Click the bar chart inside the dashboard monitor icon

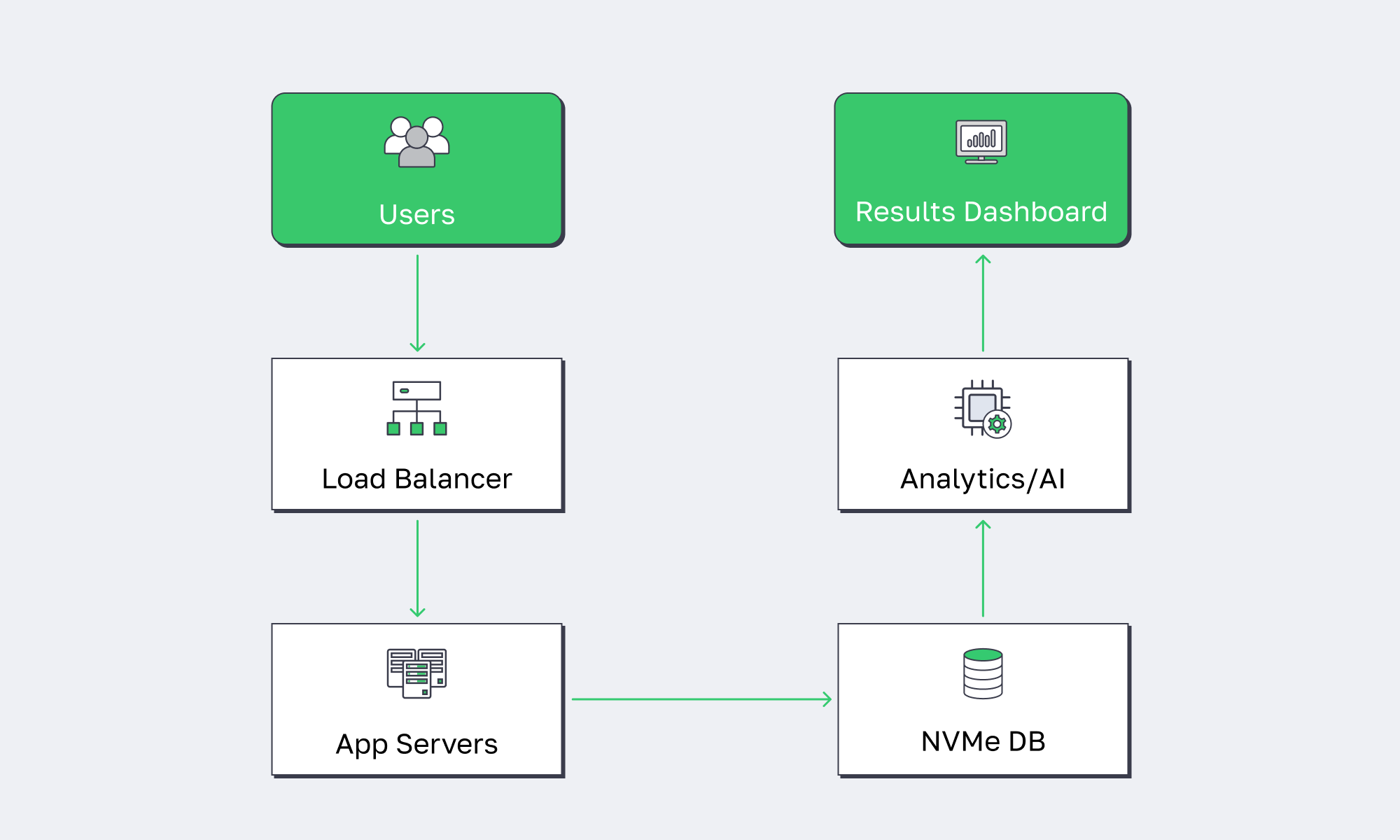pyautogui.click(x=982, y=137)
